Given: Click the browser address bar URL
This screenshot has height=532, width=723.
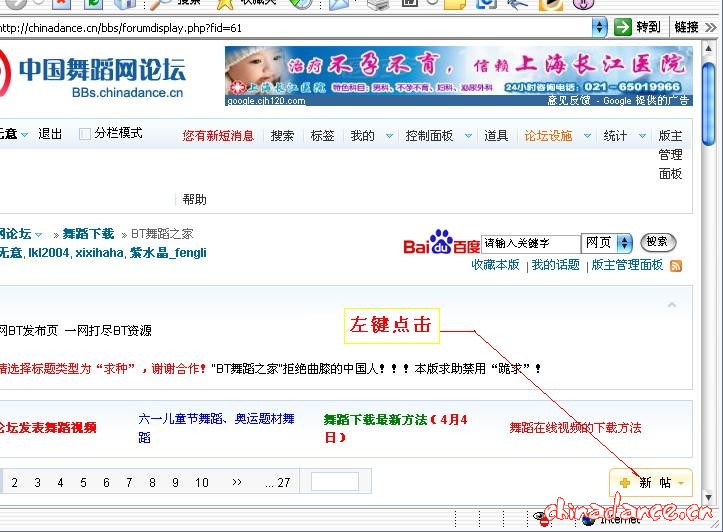Looking at the screenshot, I should tap(121, 28).
